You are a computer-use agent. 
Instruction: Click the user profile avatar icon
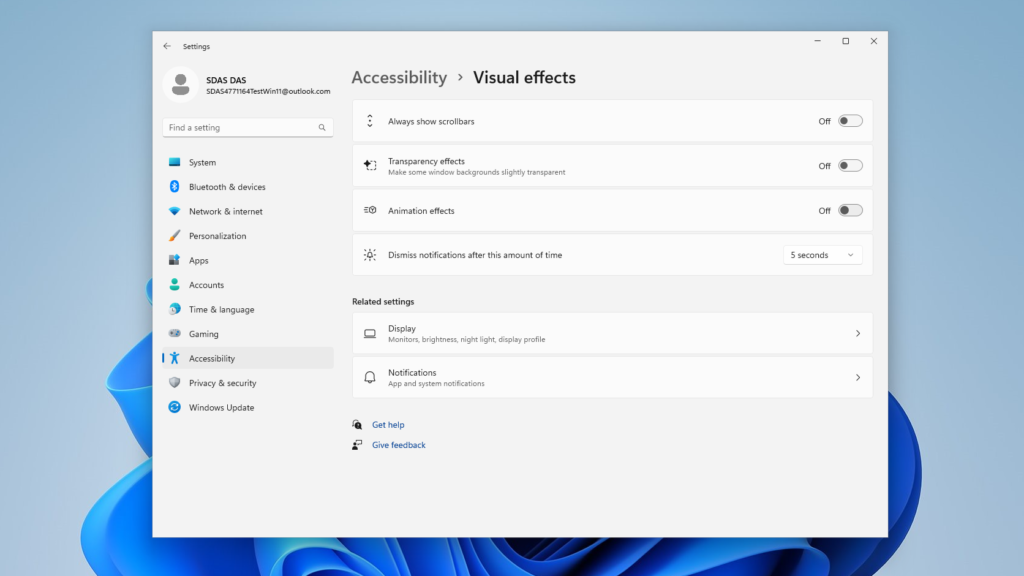click(x=181, y=85)
